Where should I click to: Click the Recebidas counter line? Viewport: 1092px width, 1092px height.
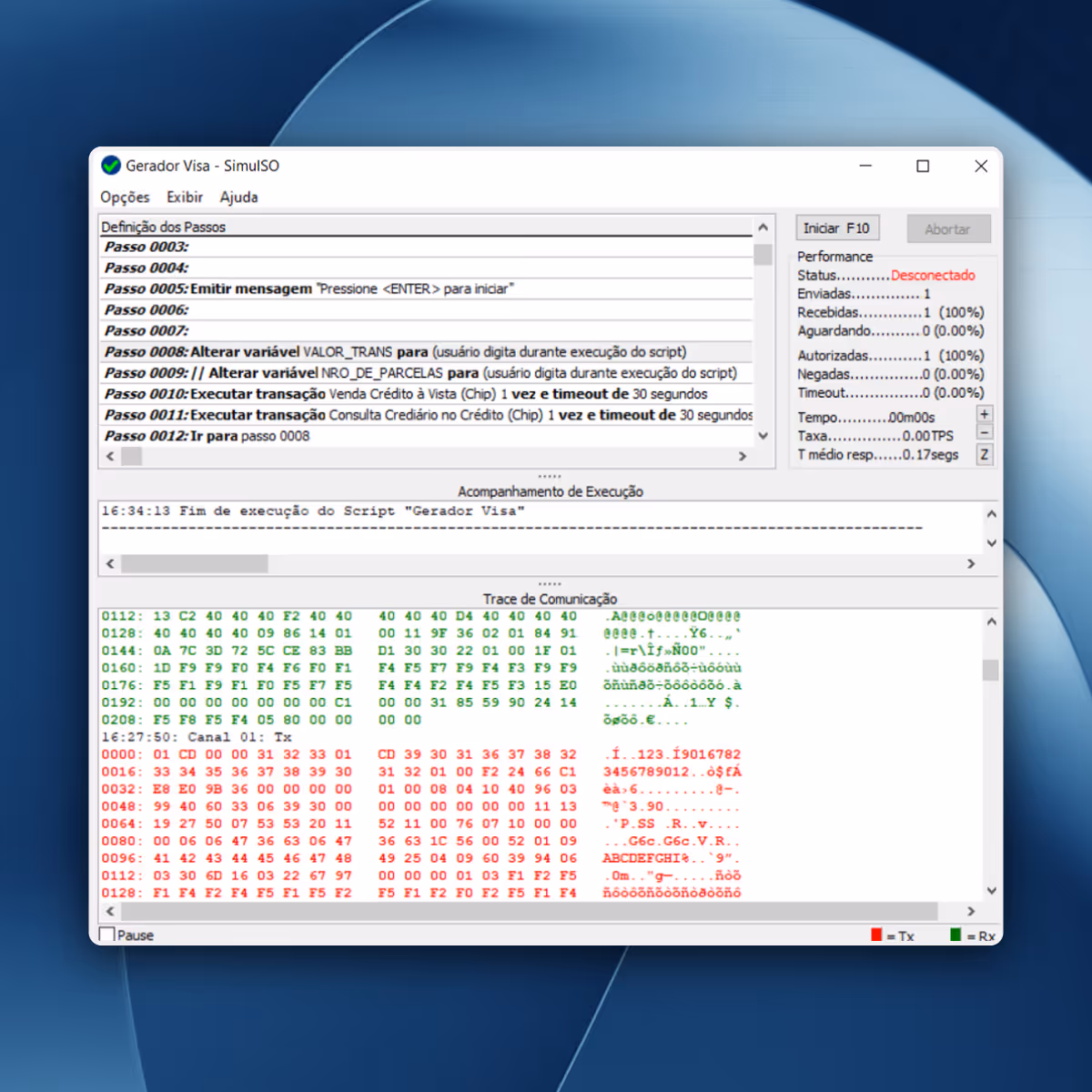pos(891,312)
